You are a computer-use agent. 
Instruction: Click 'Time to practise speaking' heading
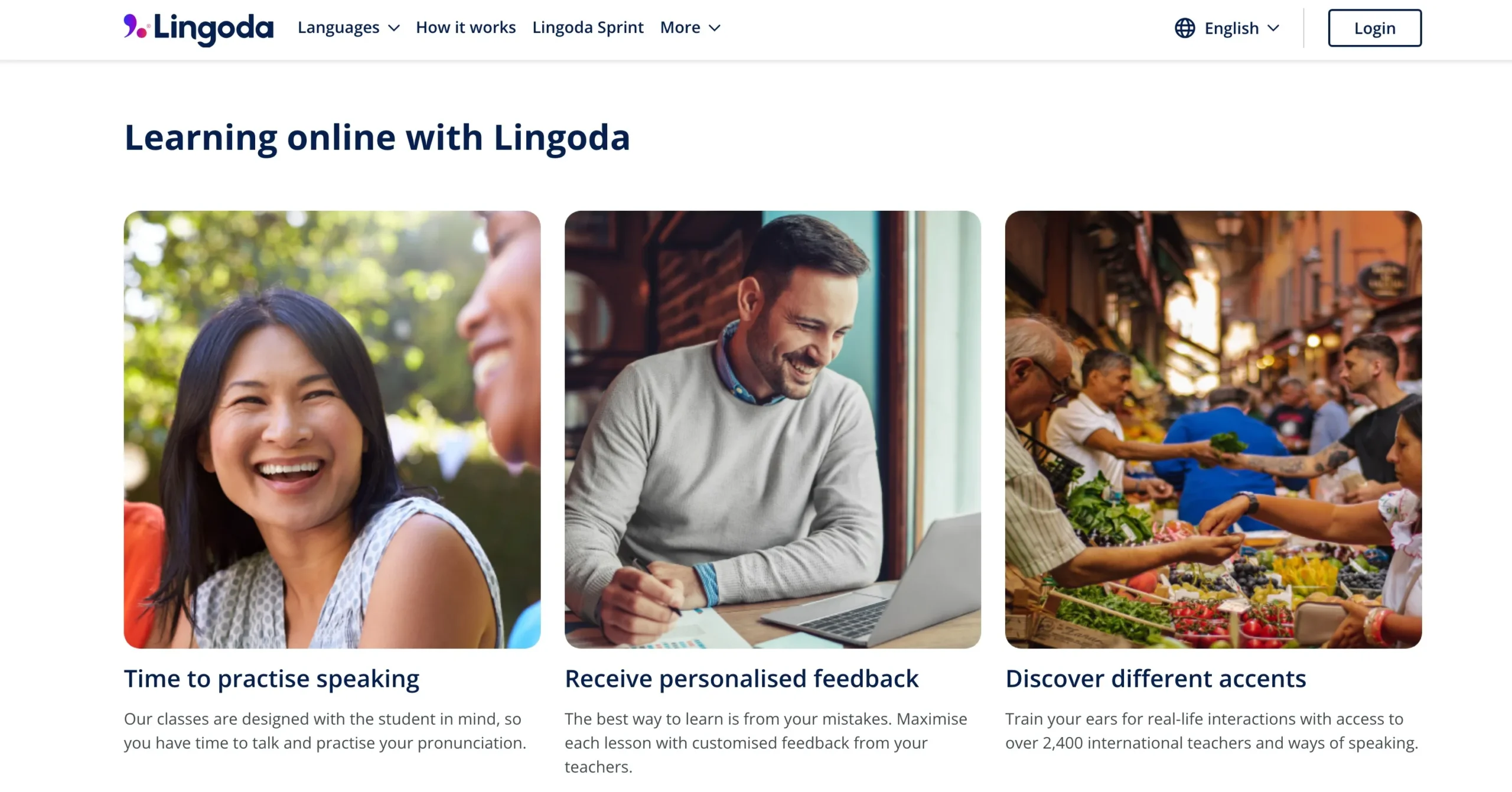(272, 679)
